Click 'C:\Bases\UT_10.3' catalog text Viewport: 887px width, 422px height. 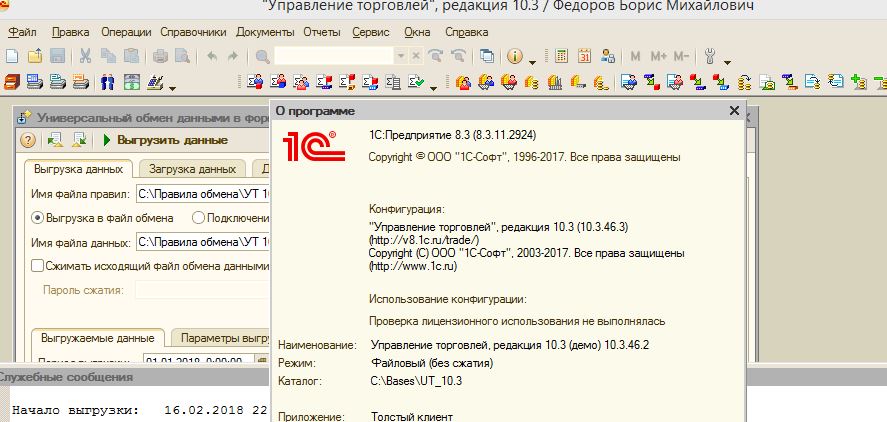pos(416,381)
